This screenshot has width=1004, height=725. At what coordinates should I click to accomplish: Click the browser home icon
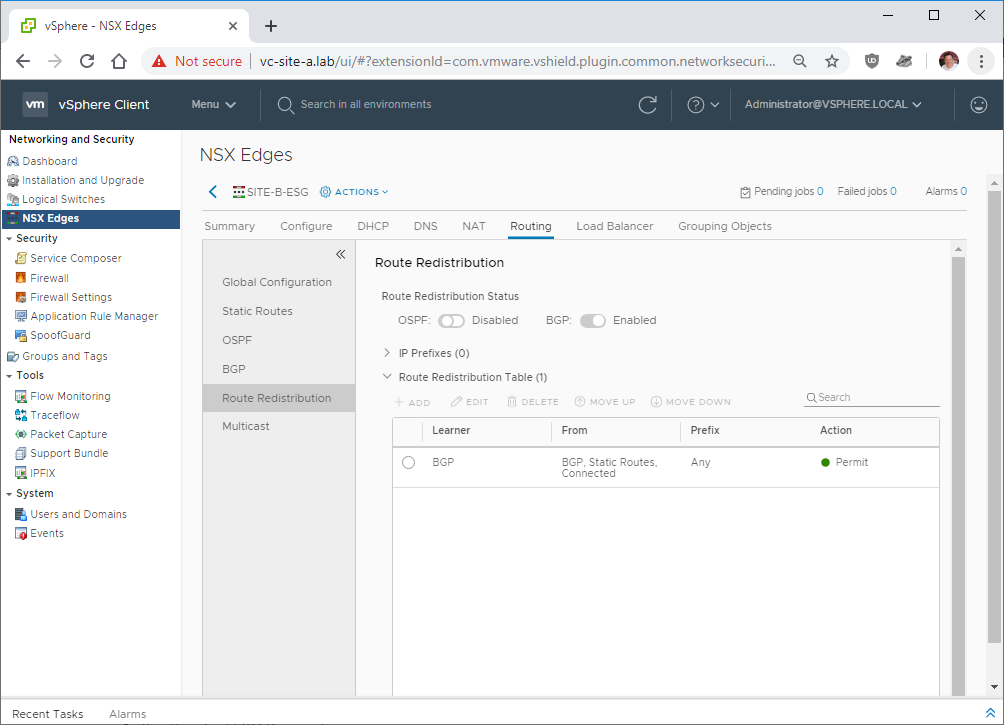(x=118, y=61)
